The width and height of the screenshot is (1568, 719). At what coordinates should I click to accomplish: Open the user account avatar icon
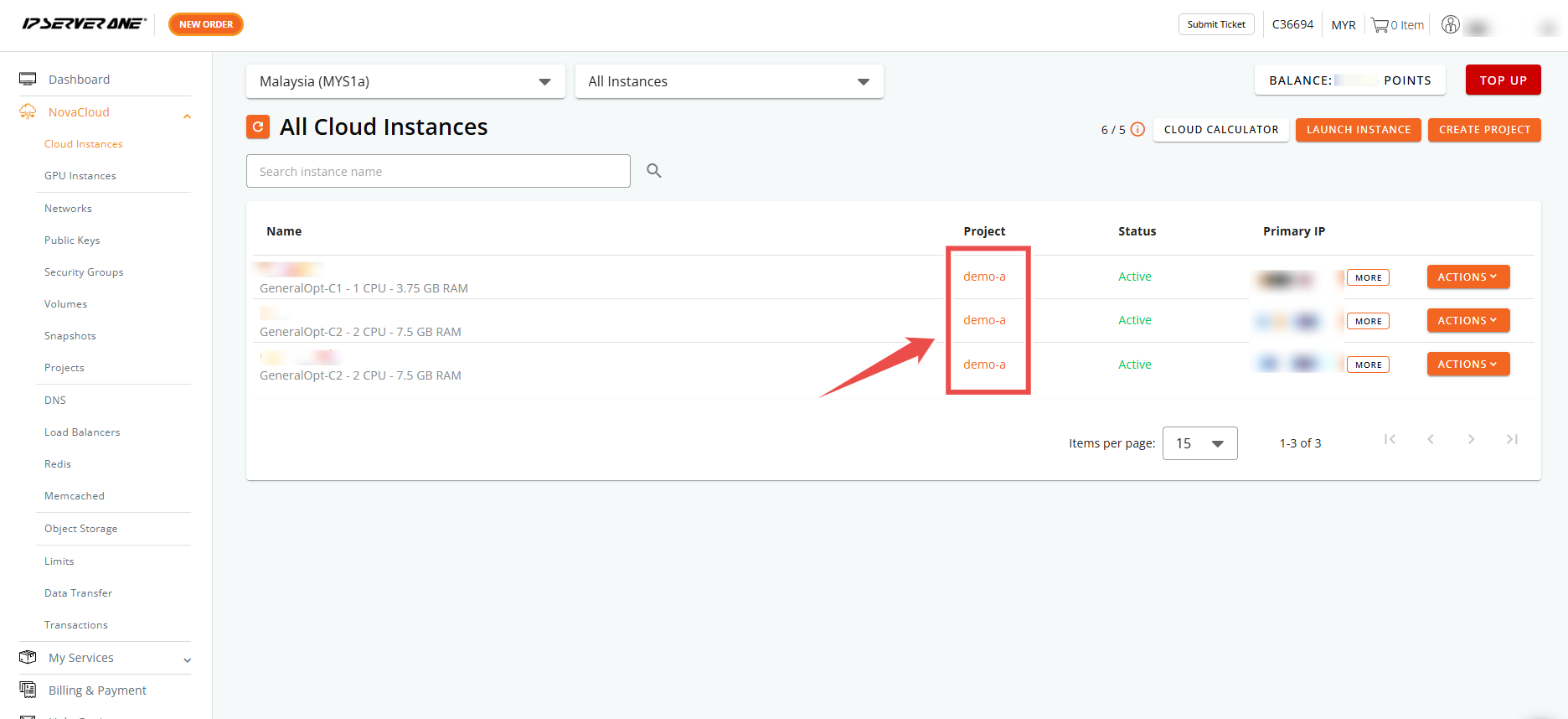click(1451, 25)
